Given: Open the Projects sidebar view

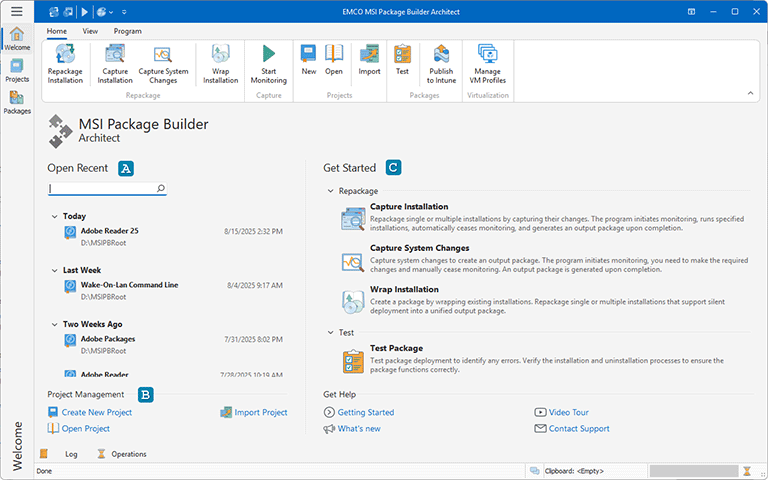Looking at the screenshot, I should [16, 71].
